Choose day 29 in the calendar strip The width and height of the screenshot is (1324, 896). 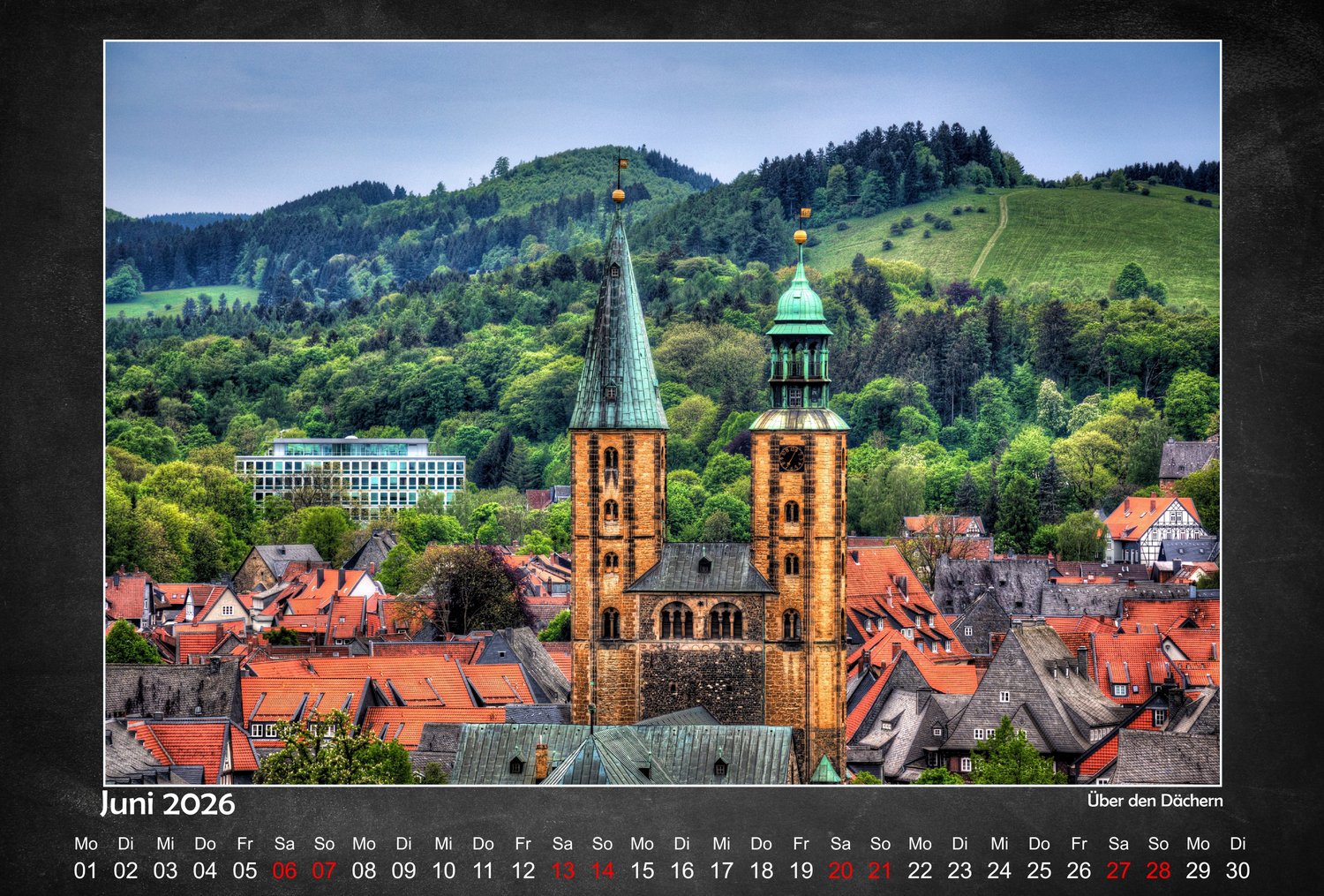1198,870
